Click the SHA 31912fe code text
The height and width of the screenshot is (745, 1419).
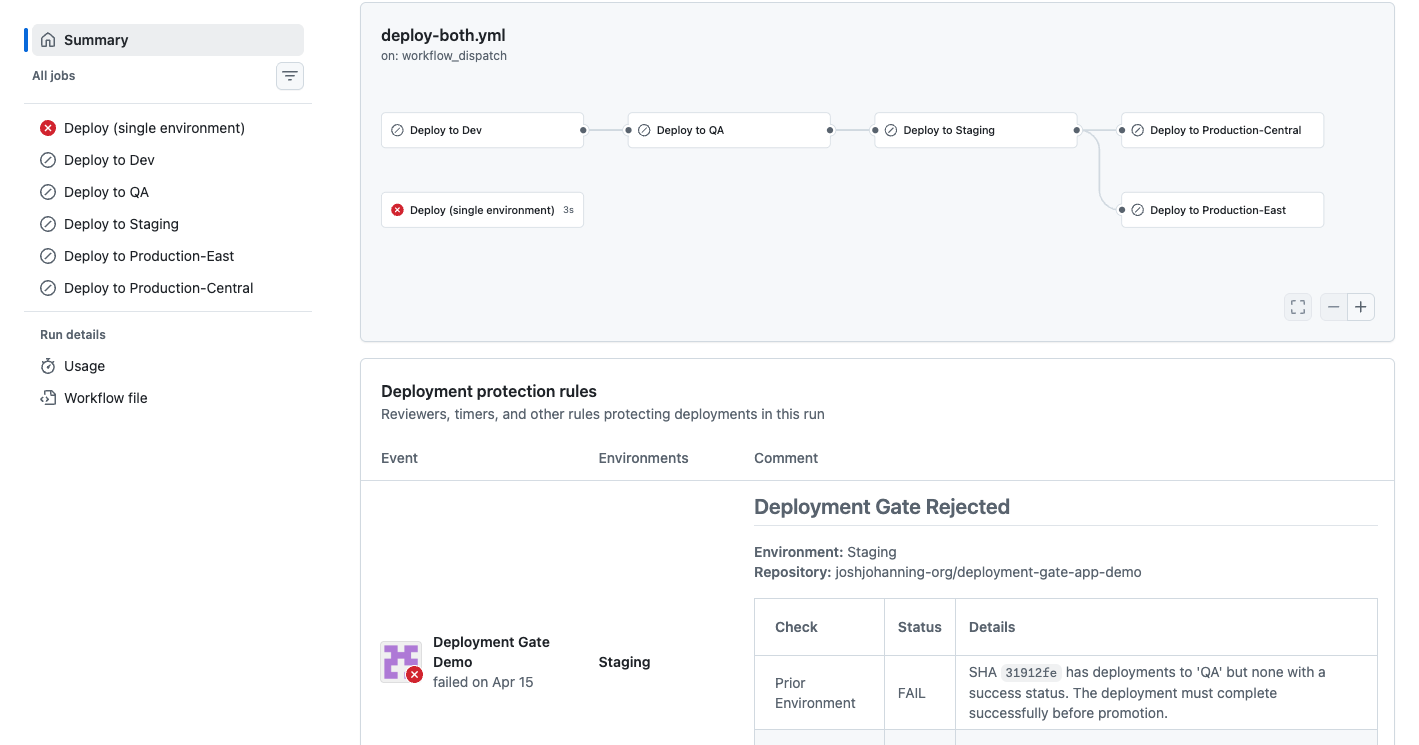coord(1031,673)
